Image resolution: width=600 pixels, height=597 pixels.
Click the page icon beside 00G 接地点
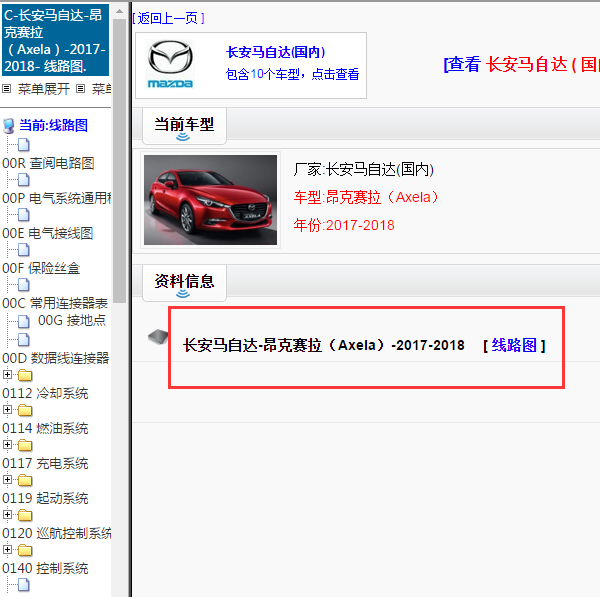[24, 322]
